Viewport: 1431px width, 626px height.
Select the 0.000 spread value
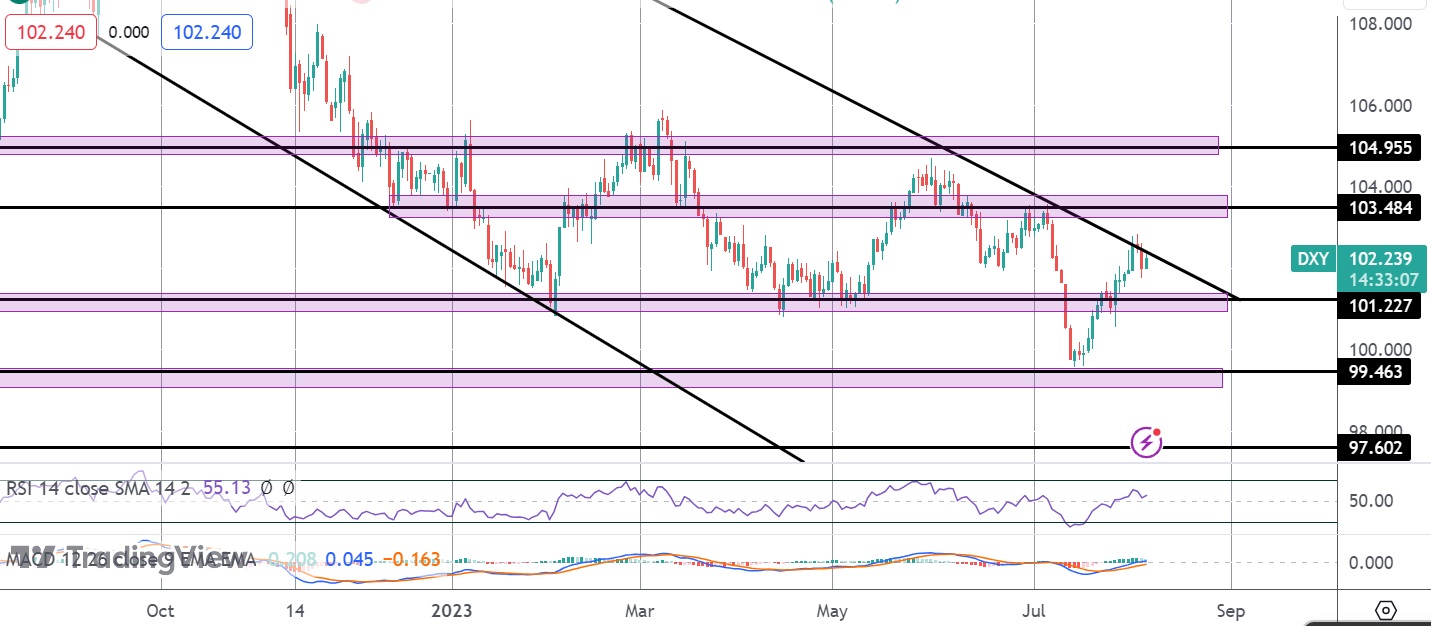[x=129, y=32]
